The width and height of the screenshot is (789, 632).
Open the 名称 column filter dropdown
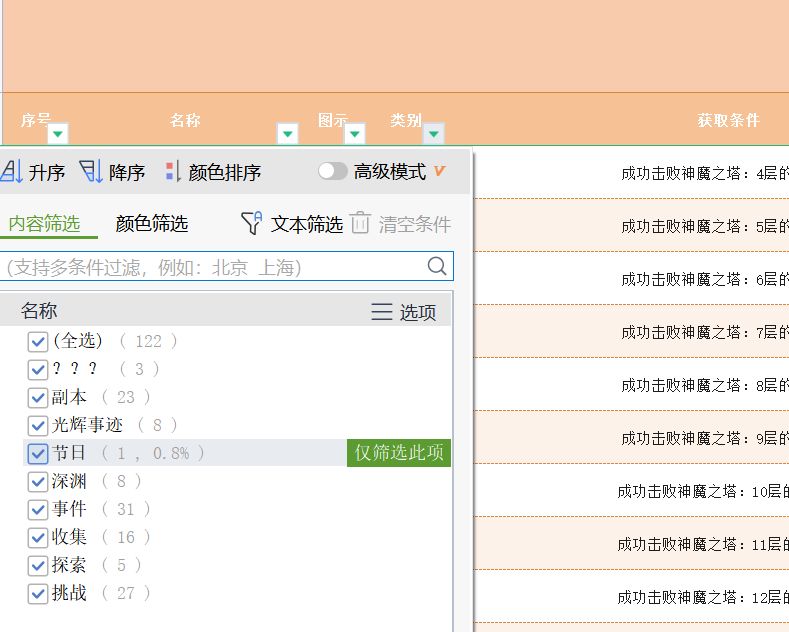[x=287, y=134]
